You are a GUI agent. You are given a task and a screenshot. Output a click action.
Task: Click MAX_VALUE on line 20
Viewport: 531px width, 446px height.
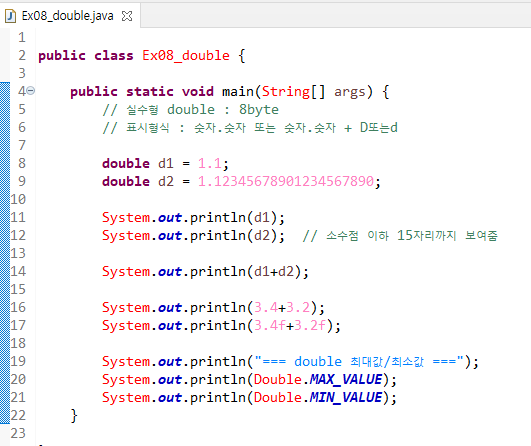point(346,379)
